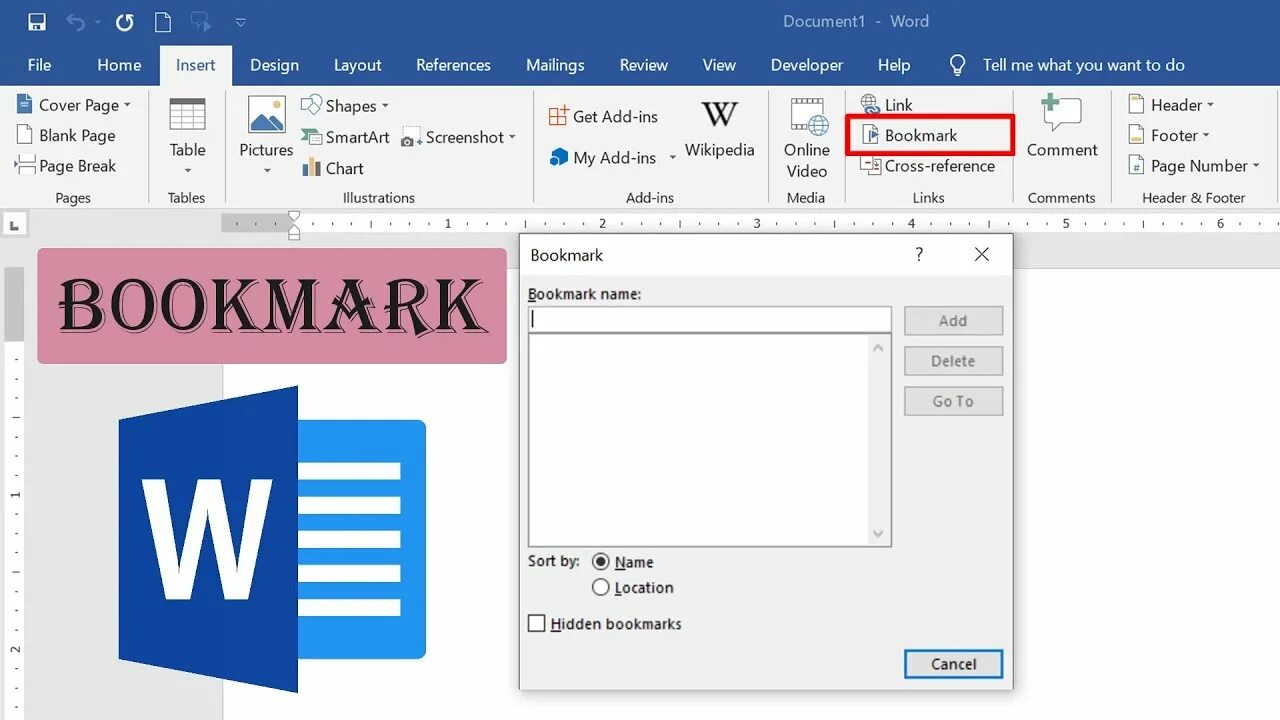Switch to the Layout tab
The width and height of the screenshot is (1280, 720).
[357, 65]
